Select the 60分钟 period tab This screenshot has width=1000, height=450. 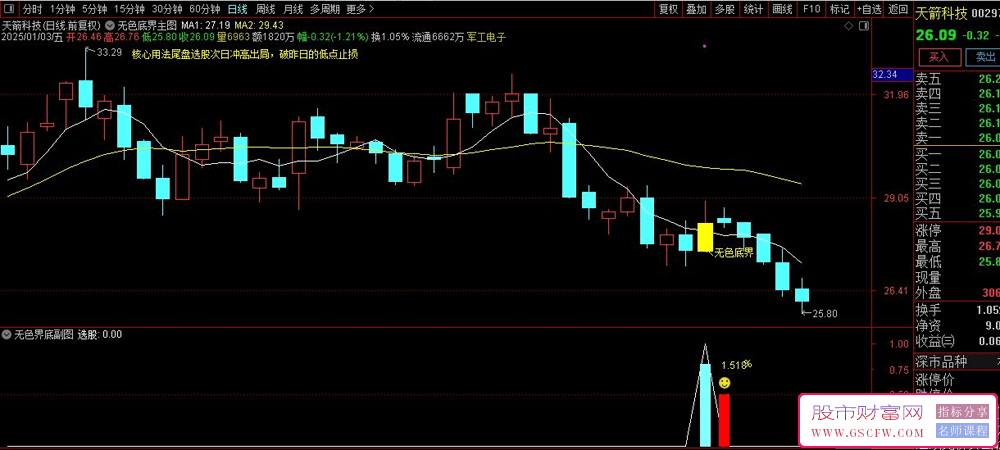point(205,9)
